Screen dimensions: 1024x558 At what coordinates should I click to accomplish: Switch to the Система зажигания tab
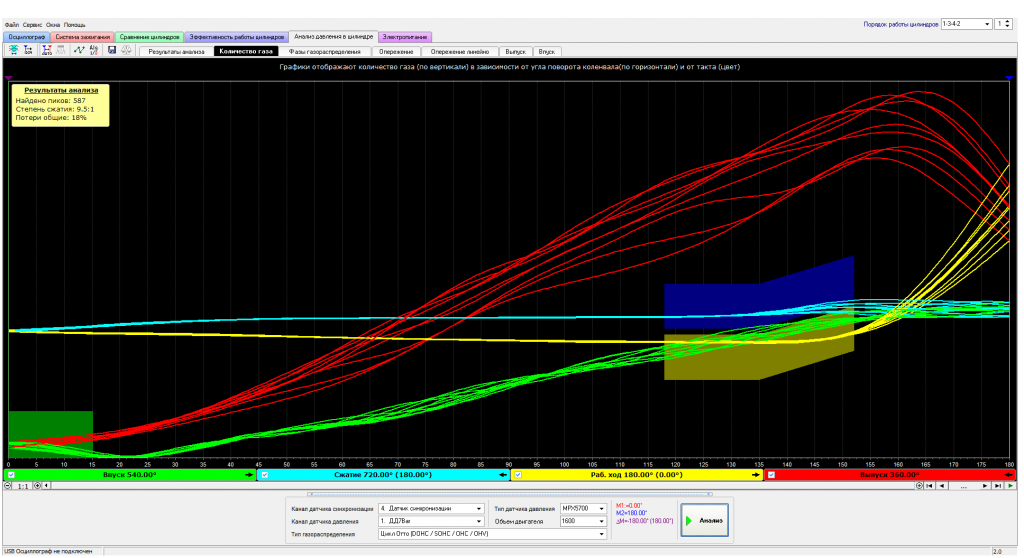83,37
